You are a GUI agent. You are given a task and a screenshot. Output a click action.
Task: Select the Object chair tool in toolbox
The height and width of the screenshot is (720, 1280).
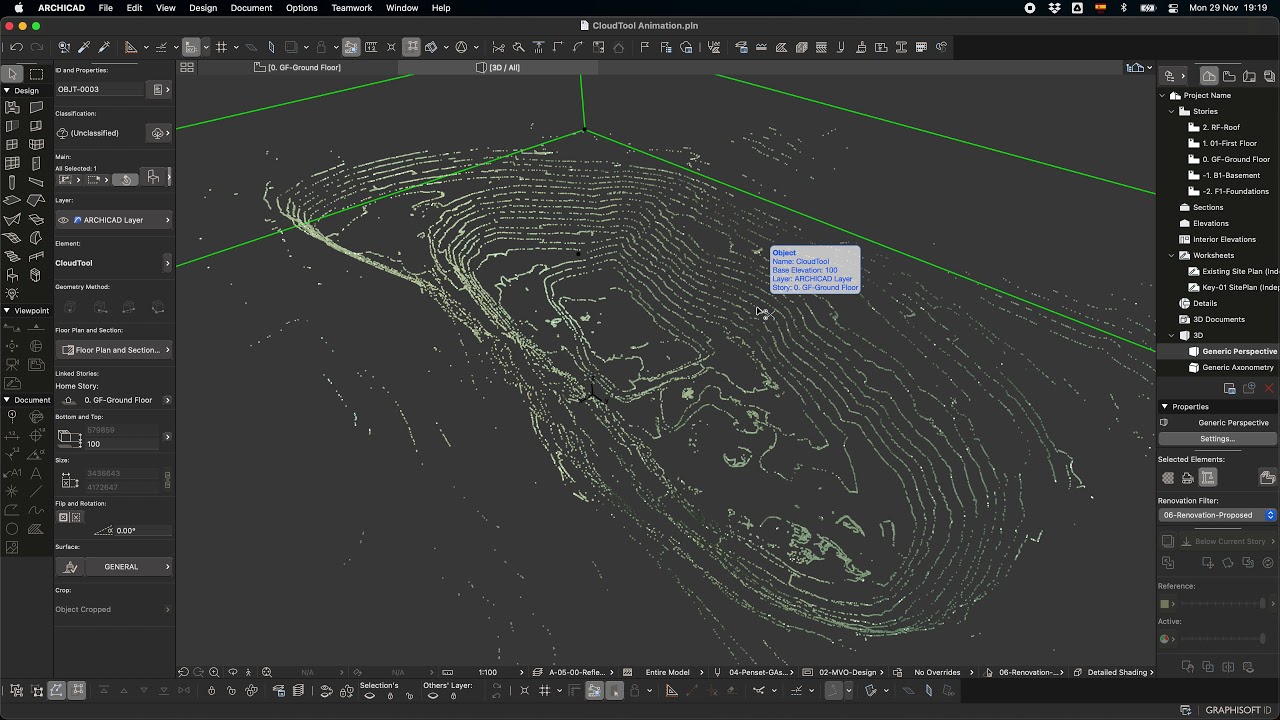pyautogui.click(x=12, y=275)
